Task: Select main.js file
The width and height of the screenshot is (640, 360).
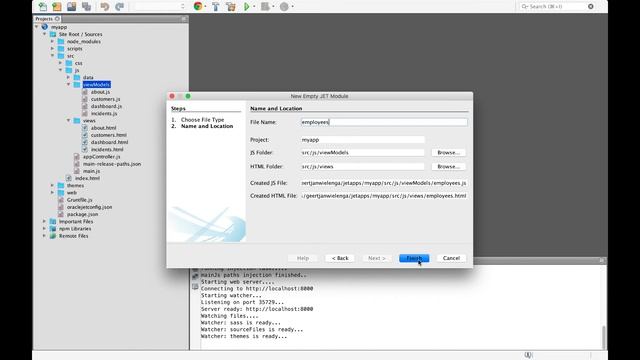Action: tap(91, 171)
